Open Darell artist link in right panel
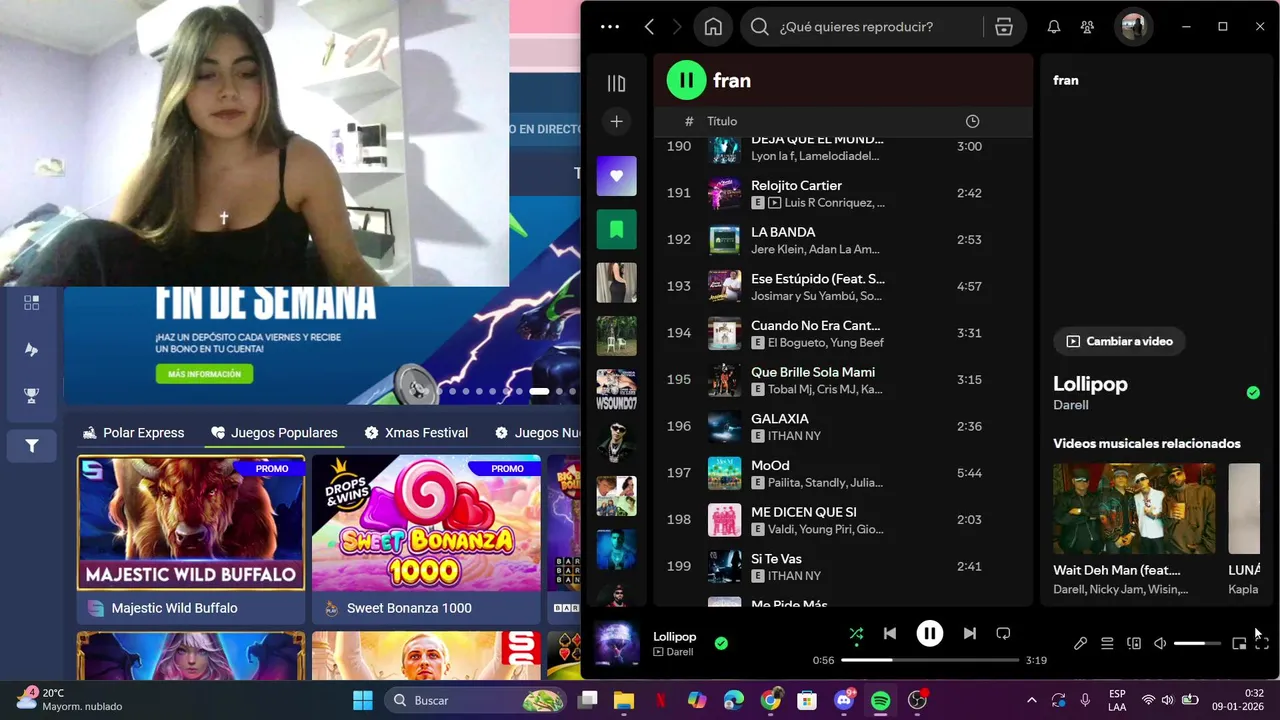1280x720 pixels. pos(1070,405)
